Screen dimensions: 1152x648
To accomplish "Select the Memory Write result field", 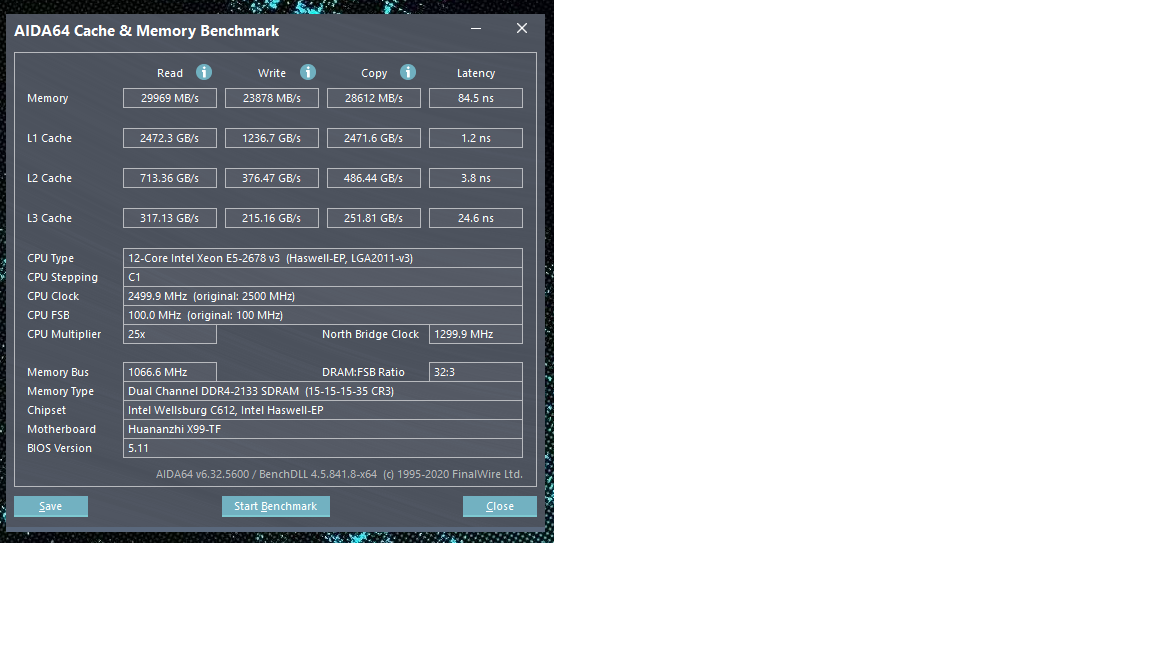I will pos(272,98).
